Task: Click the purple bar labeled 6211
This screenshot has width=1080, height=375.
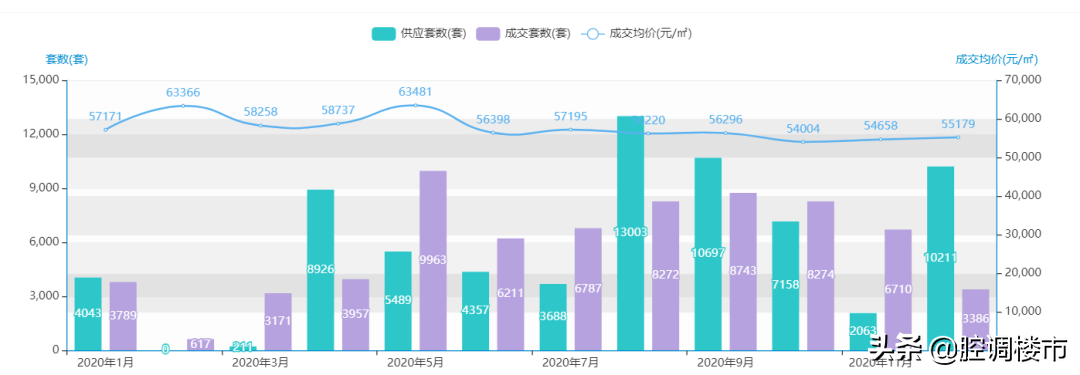Action: [x=510, y=294]
